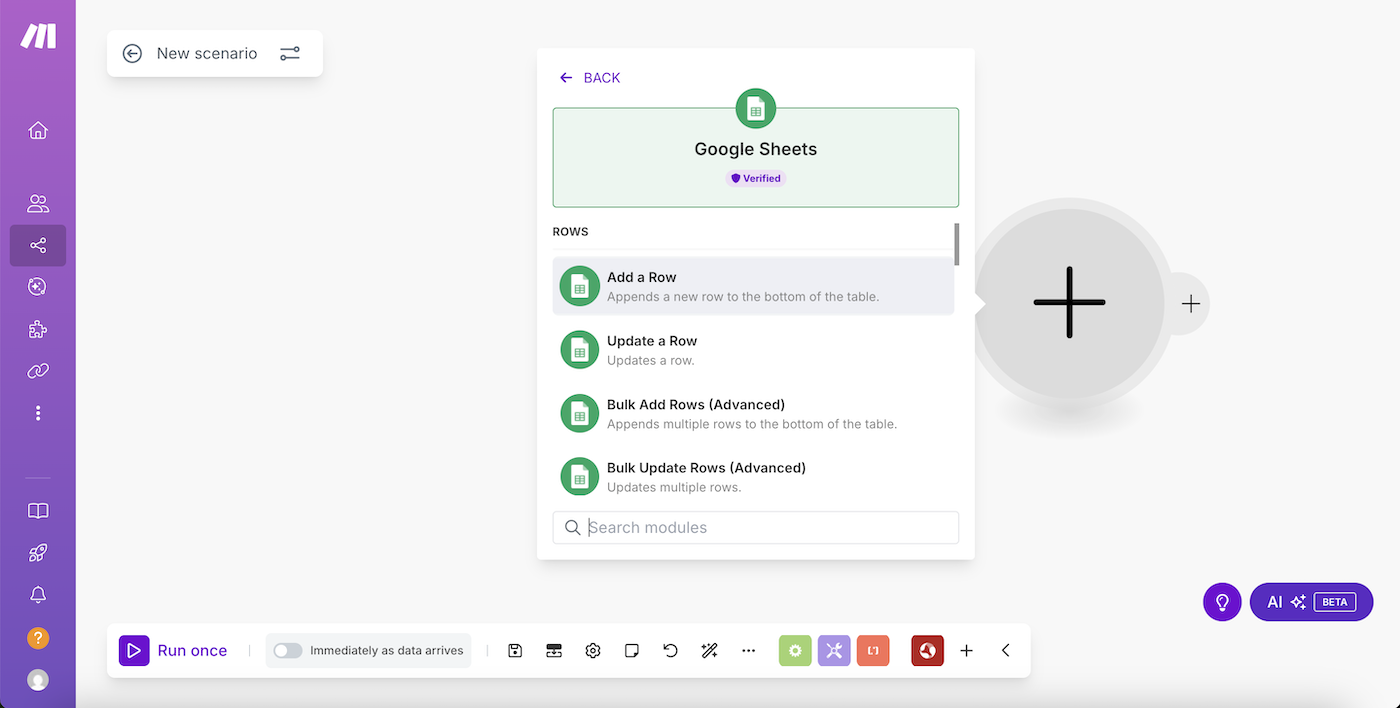1400x708 pixels.
Task: Open notifications via the bell icon
Action: 38,594
